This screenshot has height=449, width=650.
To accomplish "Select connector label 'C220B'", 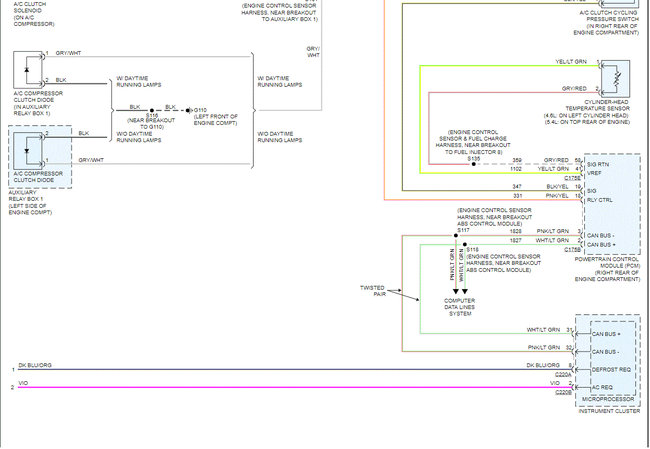I will pyautogui.click(x=564, y=392).
